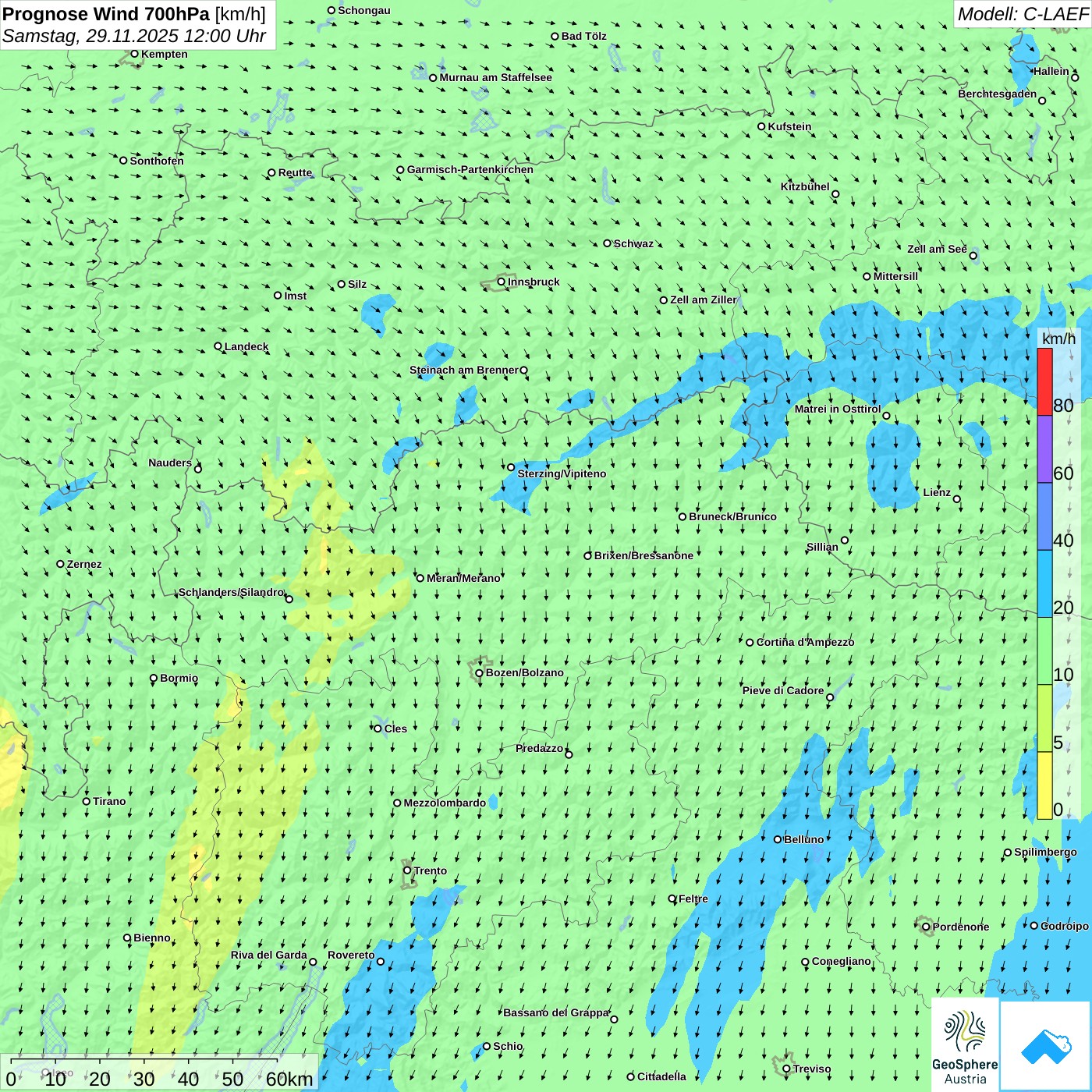
Task: Click the 'Predazzo' label
Action: 539,748
